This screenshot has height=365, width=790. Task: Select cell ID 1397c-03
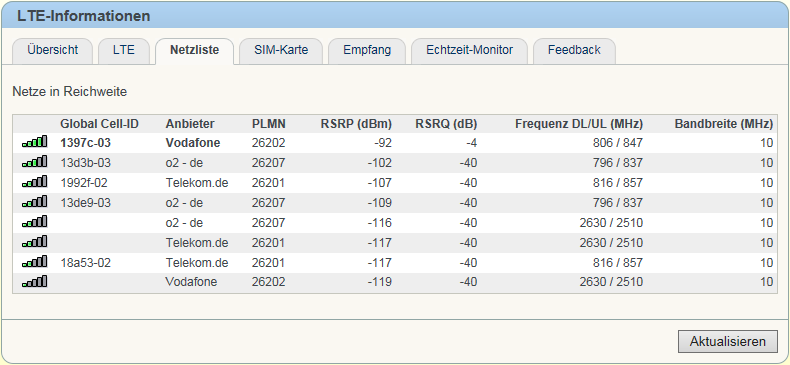tap(86, 143)
